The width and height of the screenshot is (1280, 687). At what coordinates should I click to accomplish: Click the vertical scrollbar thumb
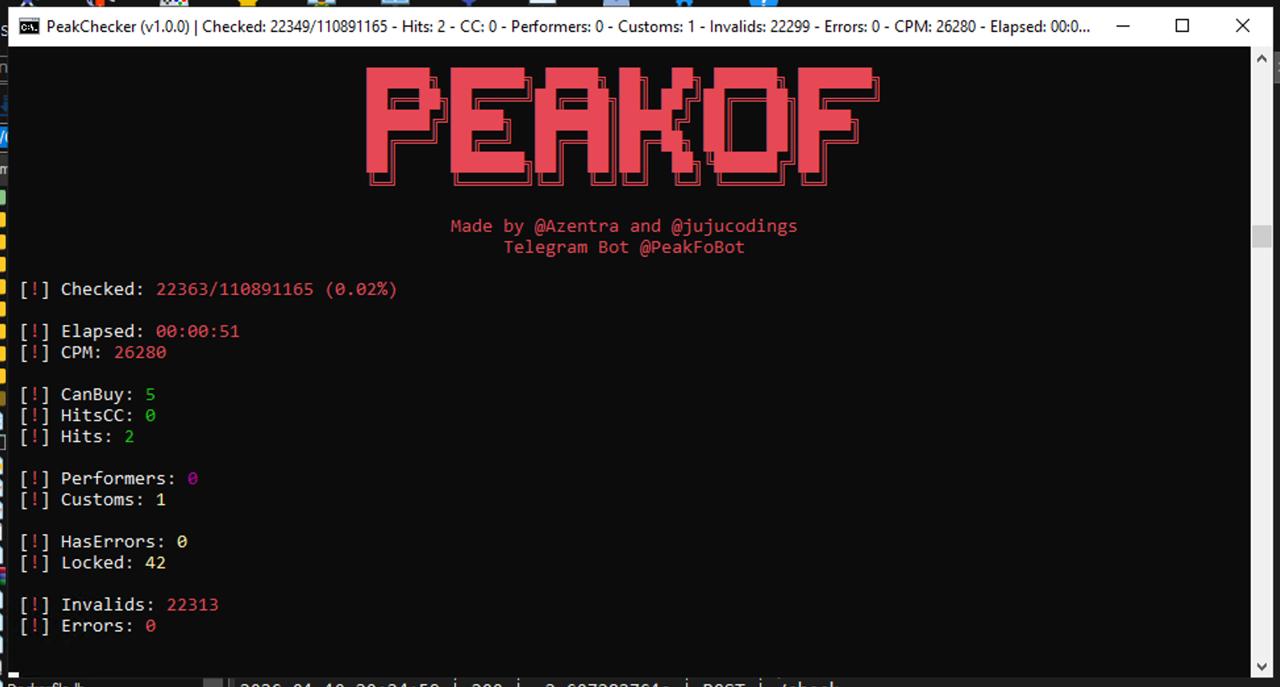(1262, 237)
